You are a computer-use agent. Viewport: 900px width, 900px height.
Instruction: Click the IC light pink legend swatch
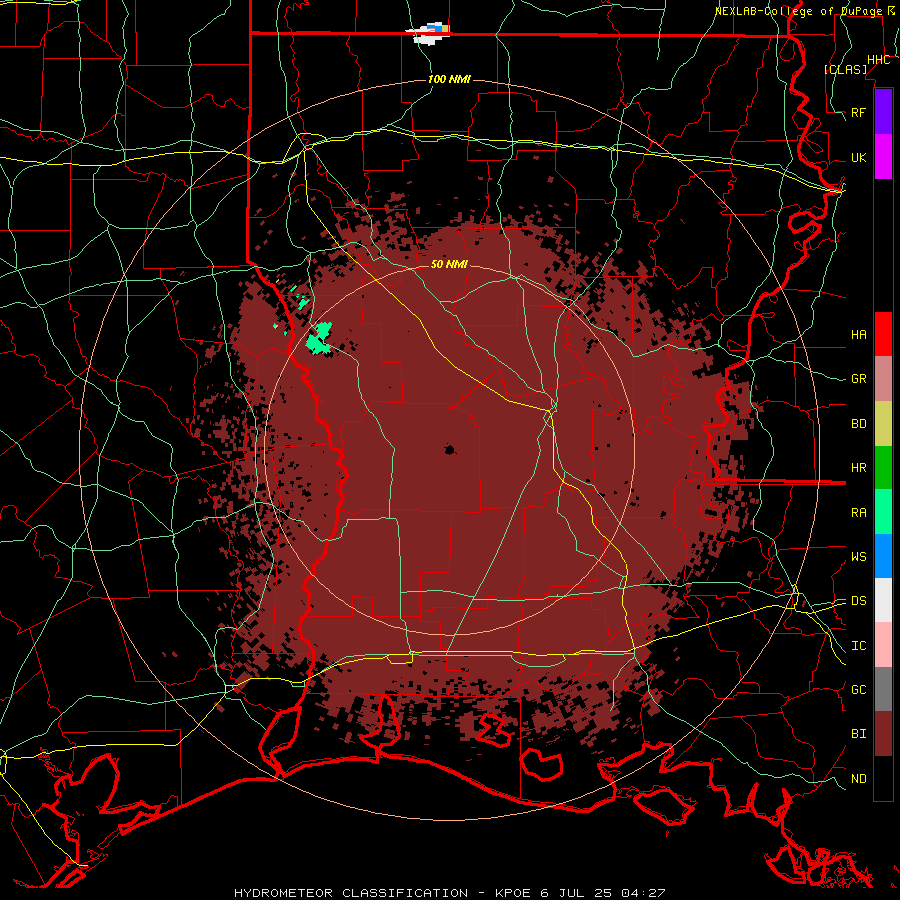click(x=883, y=645)
